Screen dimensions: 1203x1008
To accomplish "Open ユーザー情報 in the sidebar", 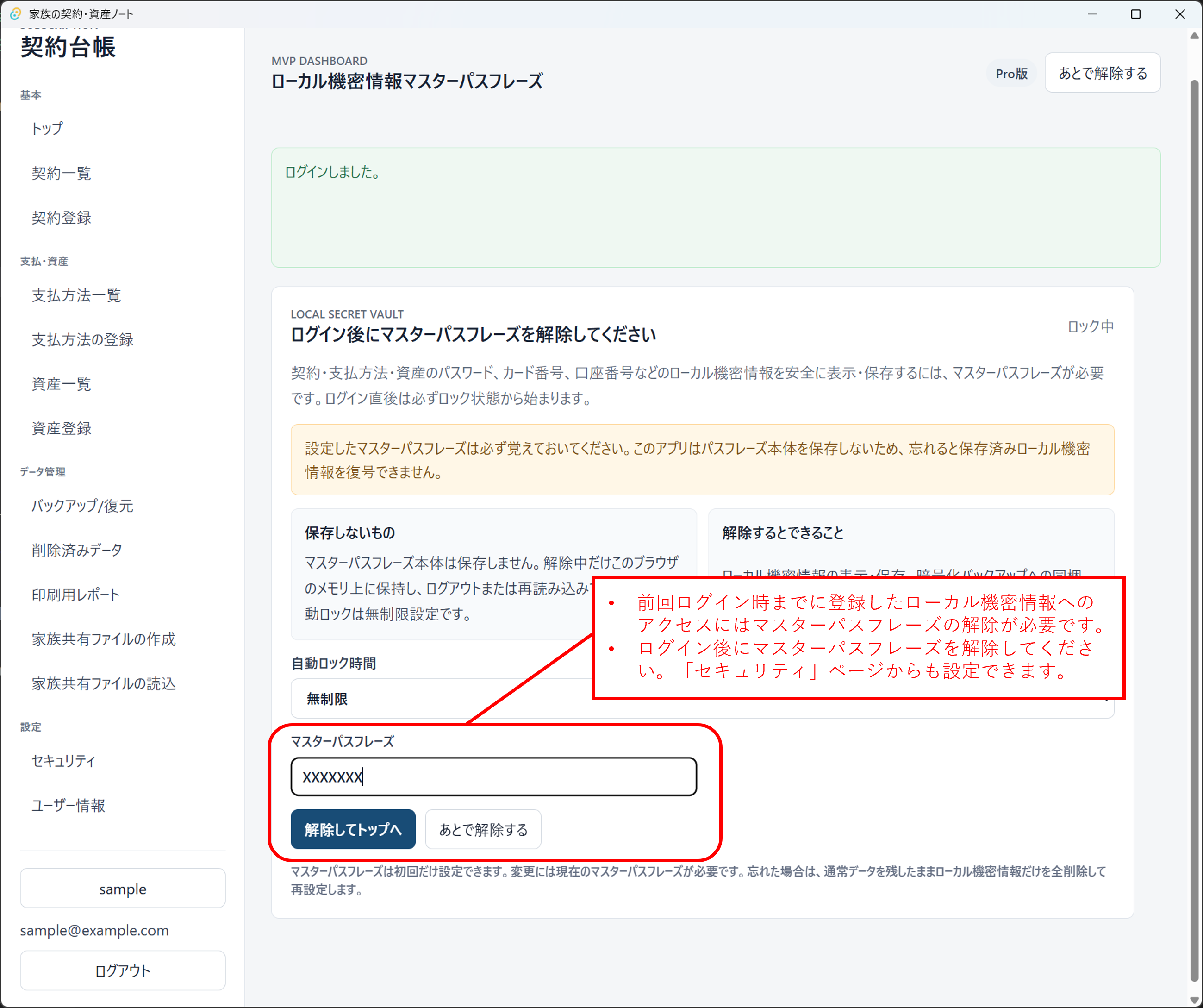I will coord(68,806).
